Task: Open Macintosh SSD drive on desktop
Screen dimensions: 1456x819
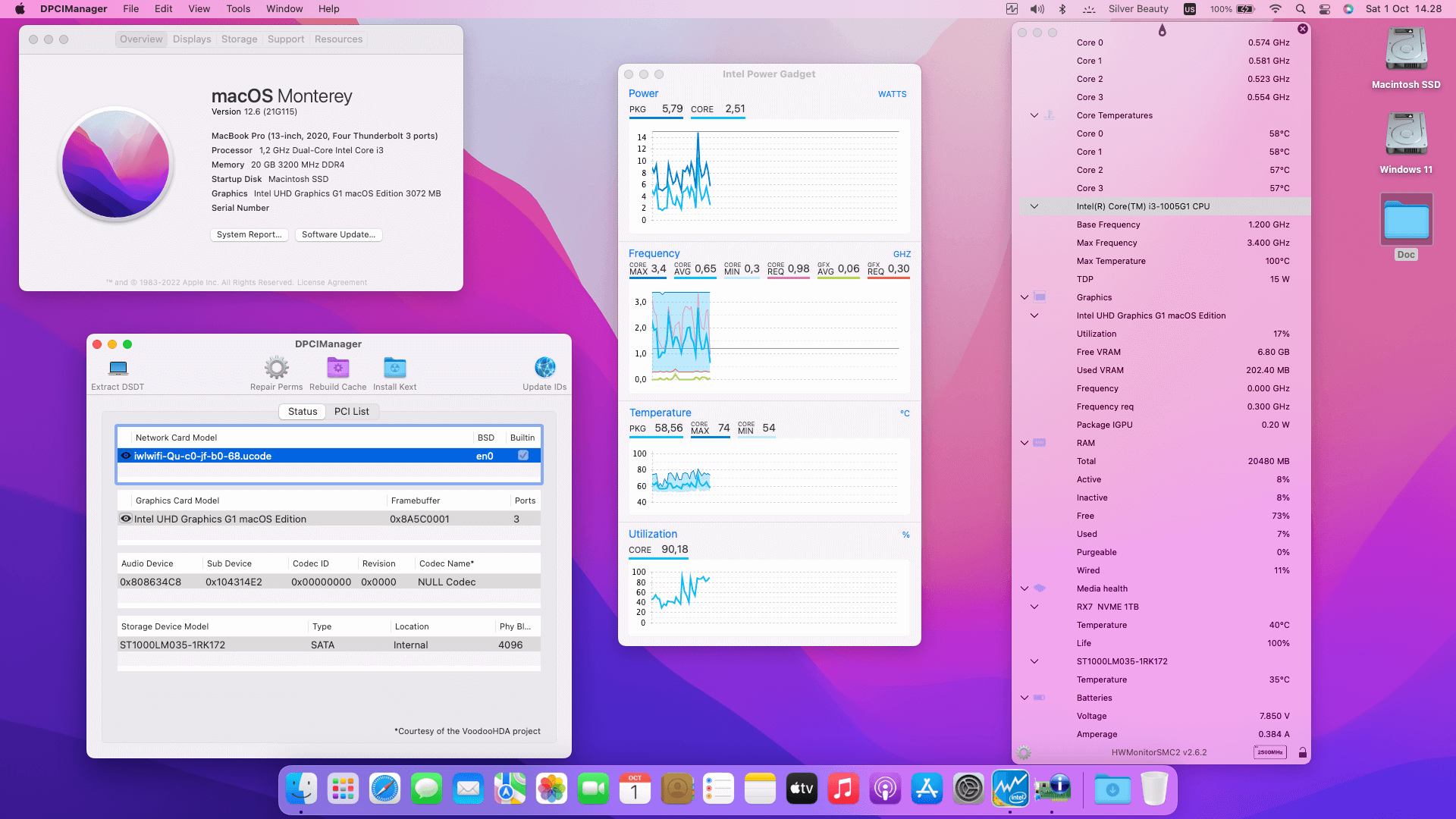Action: click(1406, 57)
